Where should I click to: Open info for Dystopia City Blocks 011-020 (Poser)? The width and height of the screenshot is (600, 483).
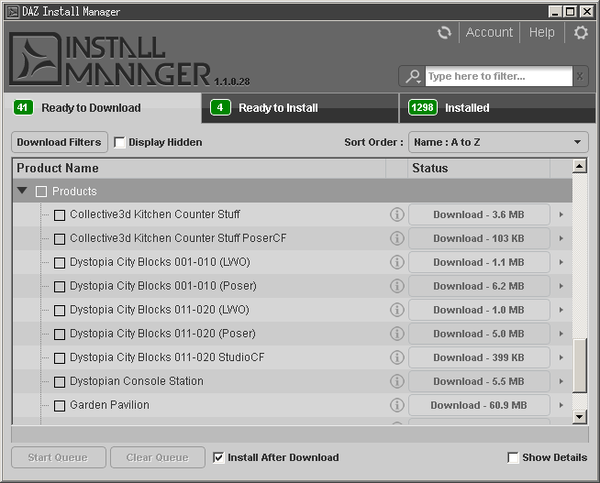[x=397, y=333]
